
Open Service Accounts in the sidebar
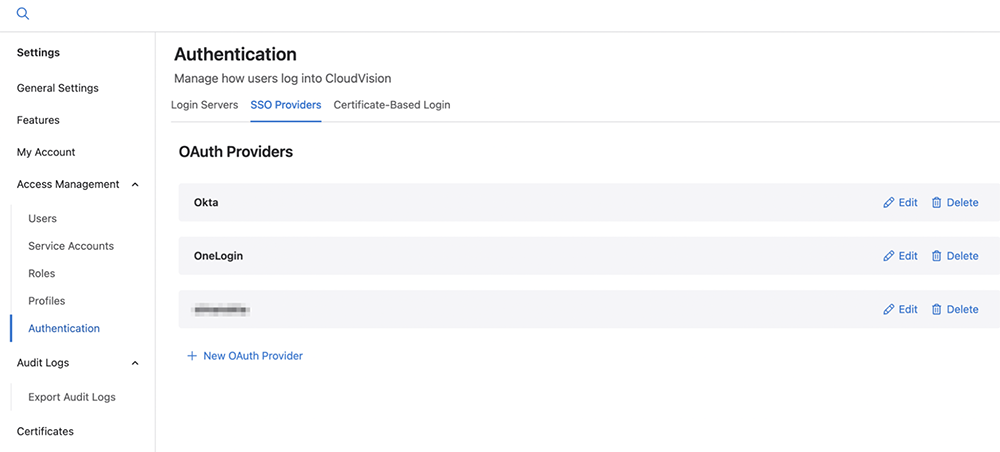pos(71,246)
